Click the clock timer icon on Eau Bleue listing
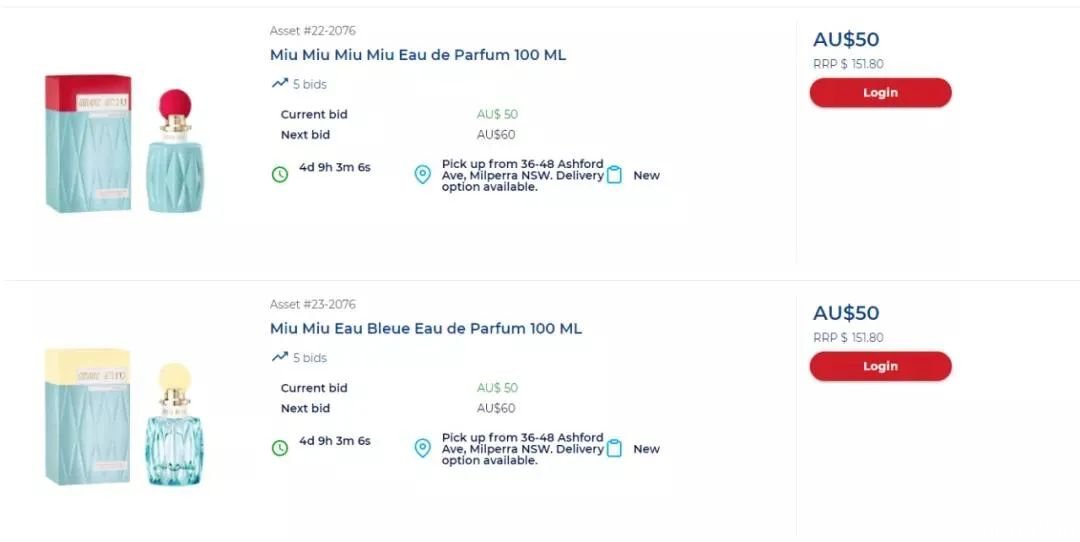This screenshot has height=542, width=1080. 280,448
